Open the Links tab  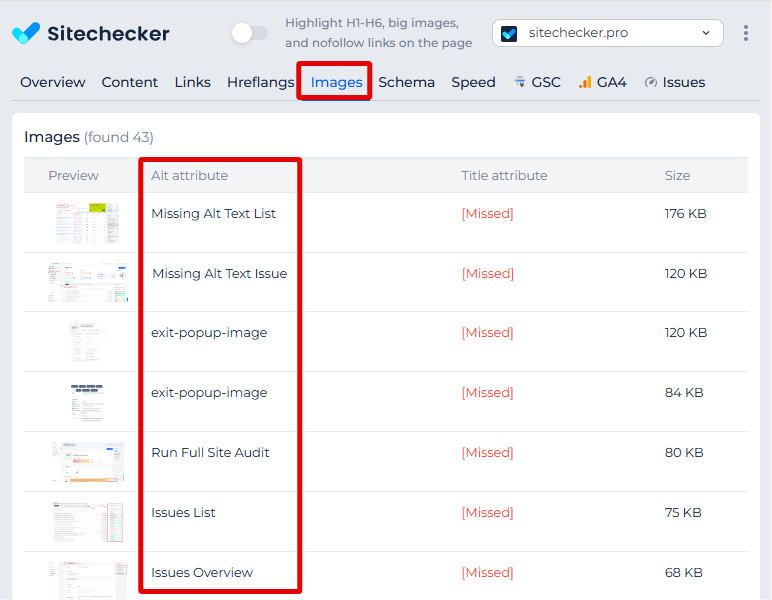coord(193,82)
